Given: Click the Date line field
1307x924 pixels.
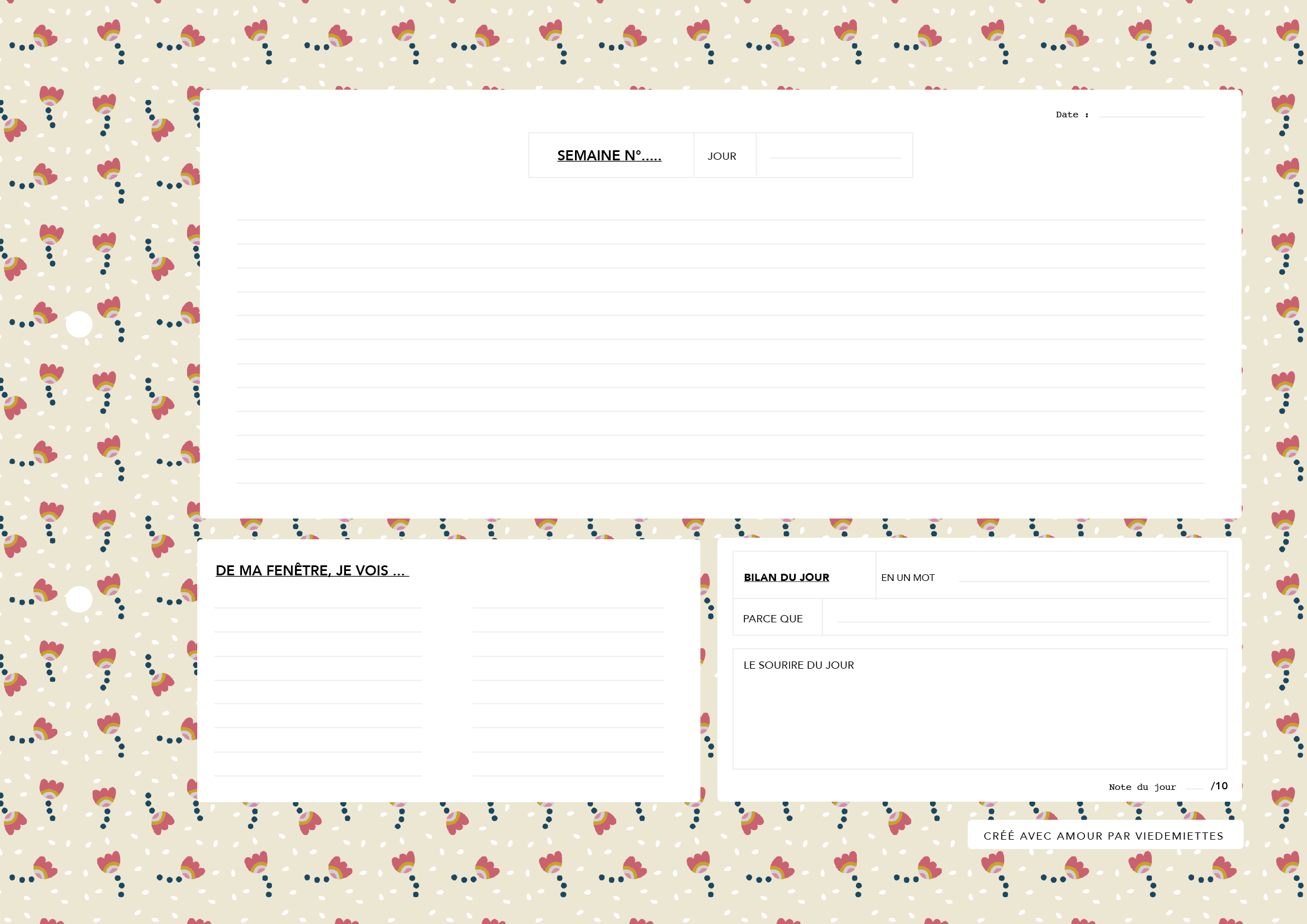Looking at the screenshot, I should click(1152, 116).
